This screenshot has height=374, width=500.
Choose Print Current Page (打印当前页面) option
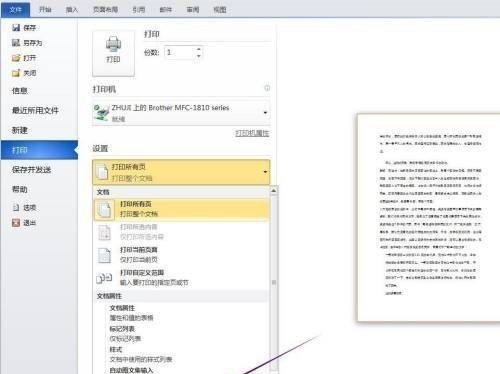pyautogui.click(x=181, y=255)
